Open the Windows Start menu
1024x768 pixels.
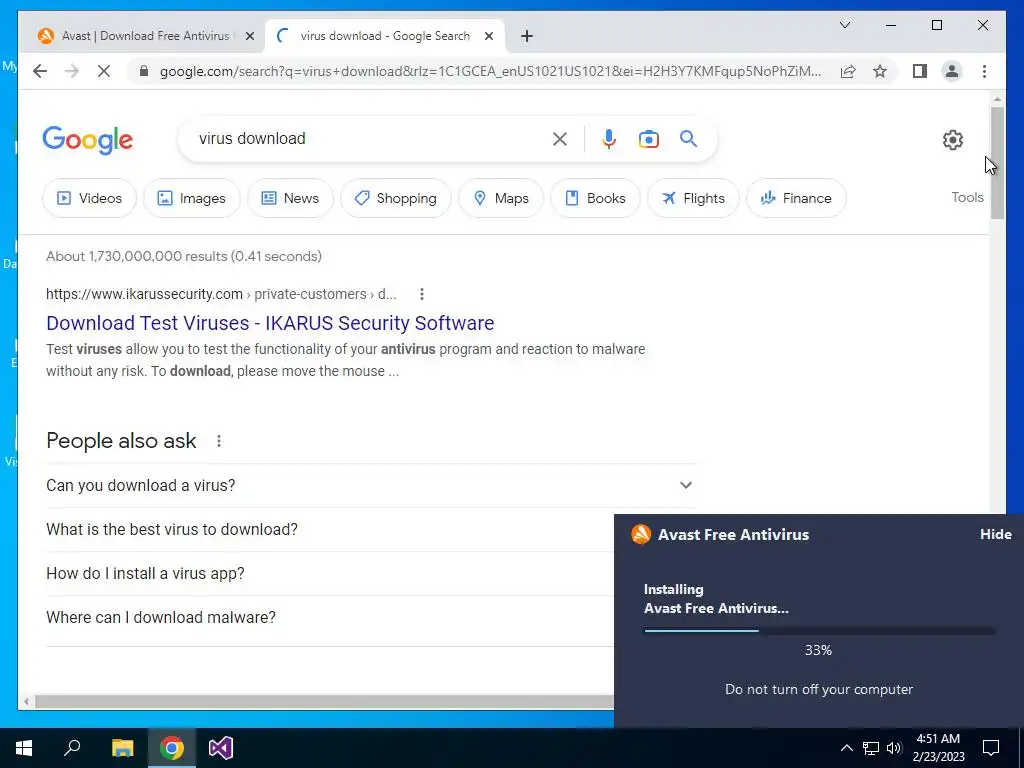pos(24,748)
